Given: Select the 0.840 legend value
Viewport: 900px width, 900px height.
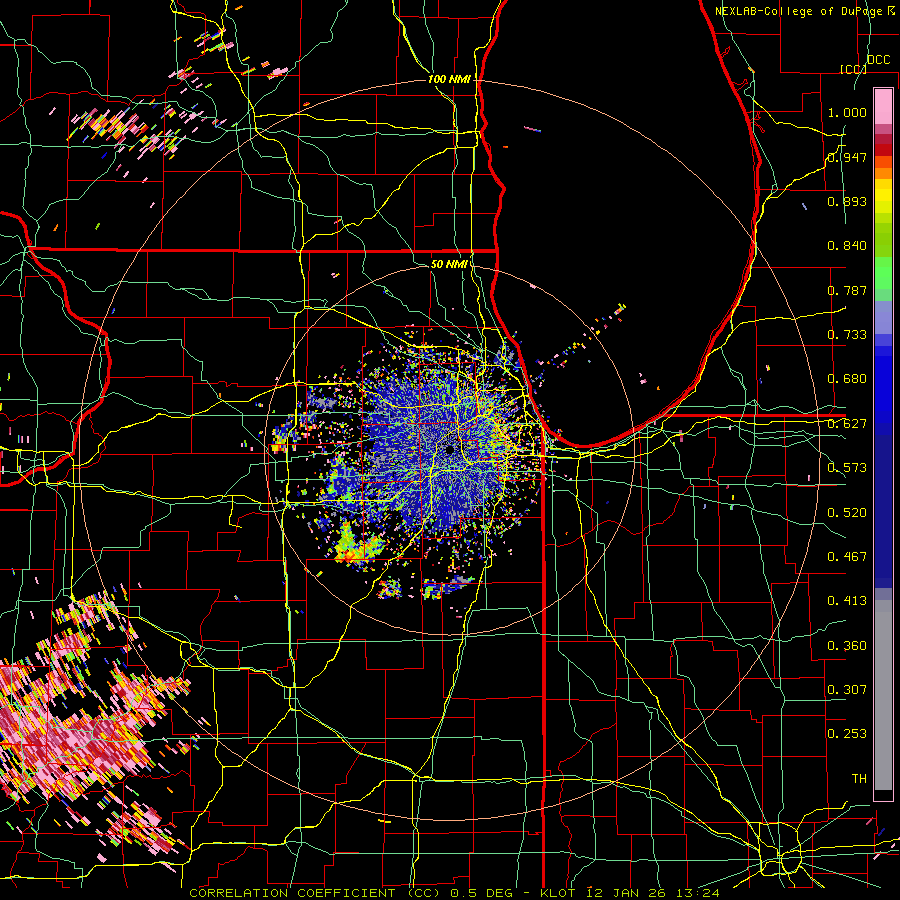Looking at the screenshot, I should pyautogui.click(x=847, y=246).
